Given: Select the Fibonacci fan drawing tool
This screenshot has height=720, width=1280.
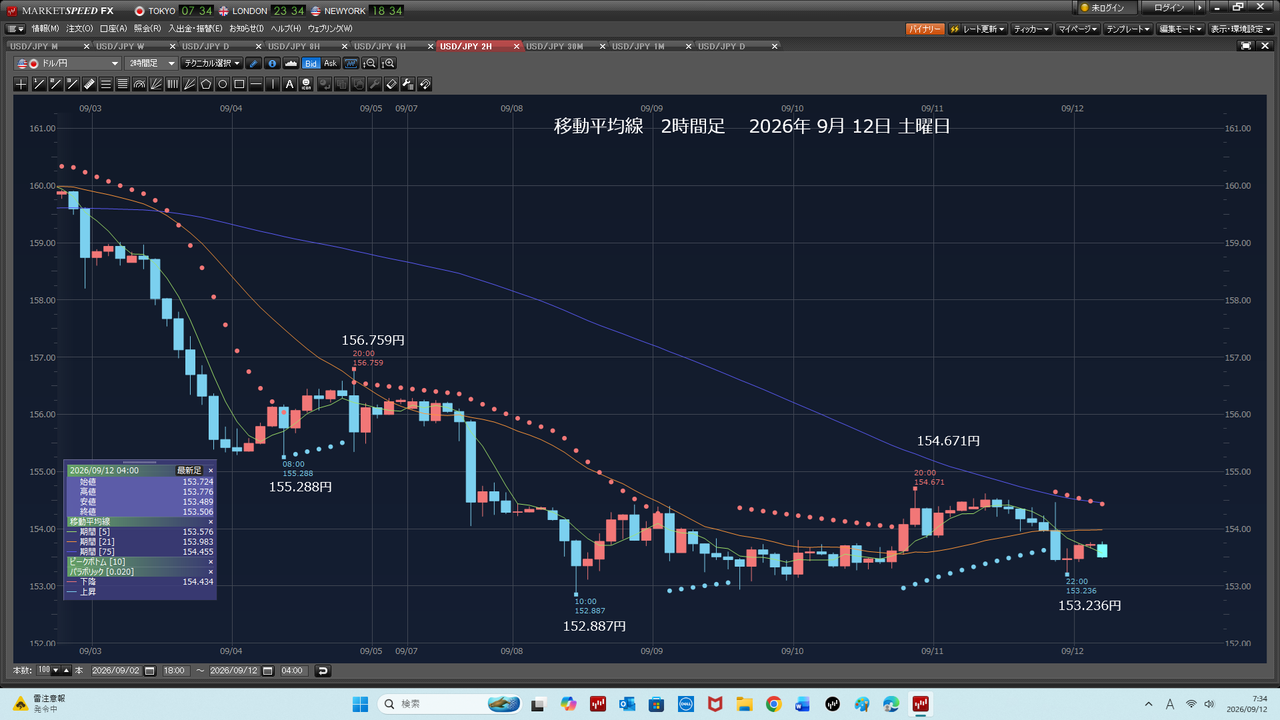Looking at the screenshot, I should 156,84.
